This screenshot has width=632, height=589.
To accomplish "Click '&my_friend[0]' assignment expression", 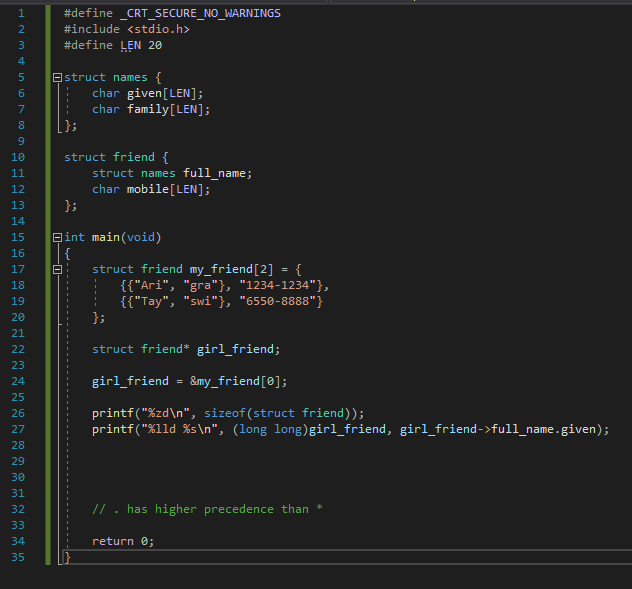I will click(x=235, y=381).
